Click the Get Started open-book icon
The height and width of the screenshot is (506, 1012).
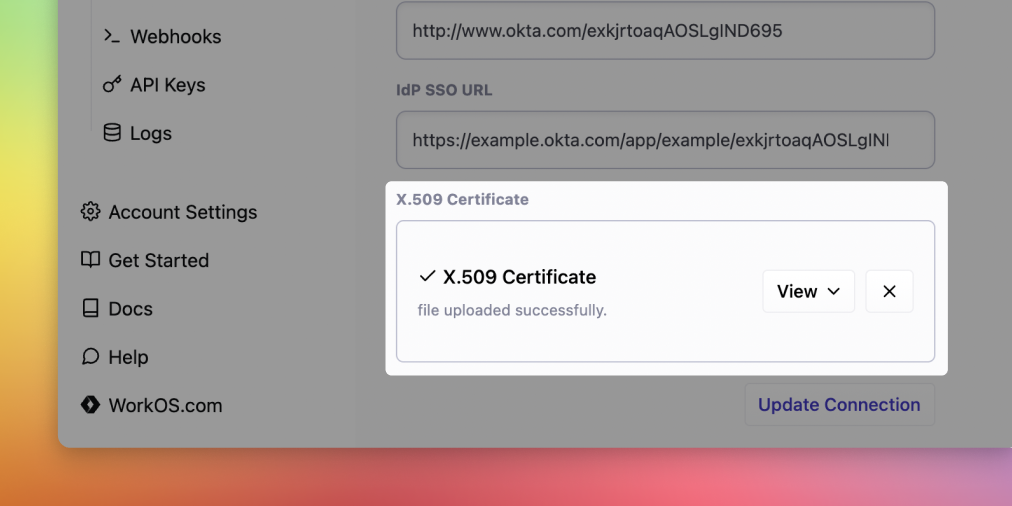91,260
